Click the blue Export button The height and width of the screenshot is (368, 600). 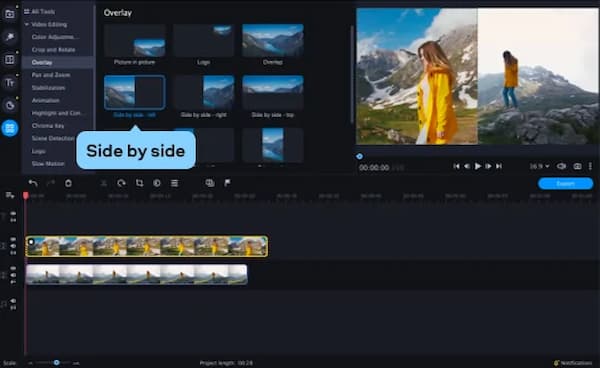tap(566, 184)
